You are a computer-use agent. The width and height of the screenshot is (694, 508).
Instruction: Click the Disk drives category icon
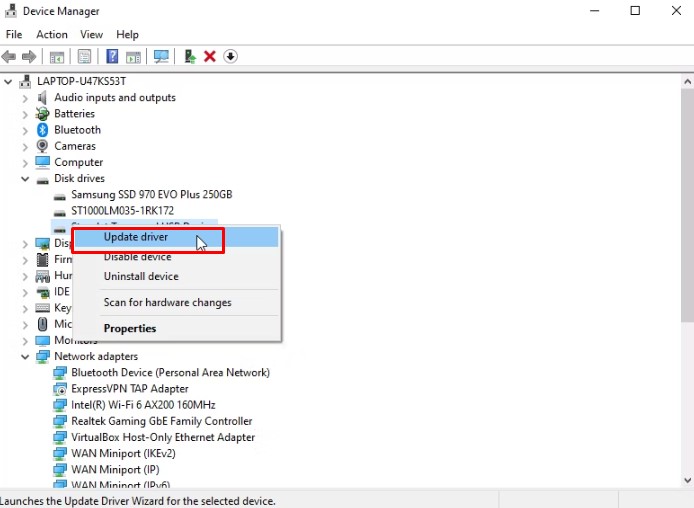(x=42, y=180)
